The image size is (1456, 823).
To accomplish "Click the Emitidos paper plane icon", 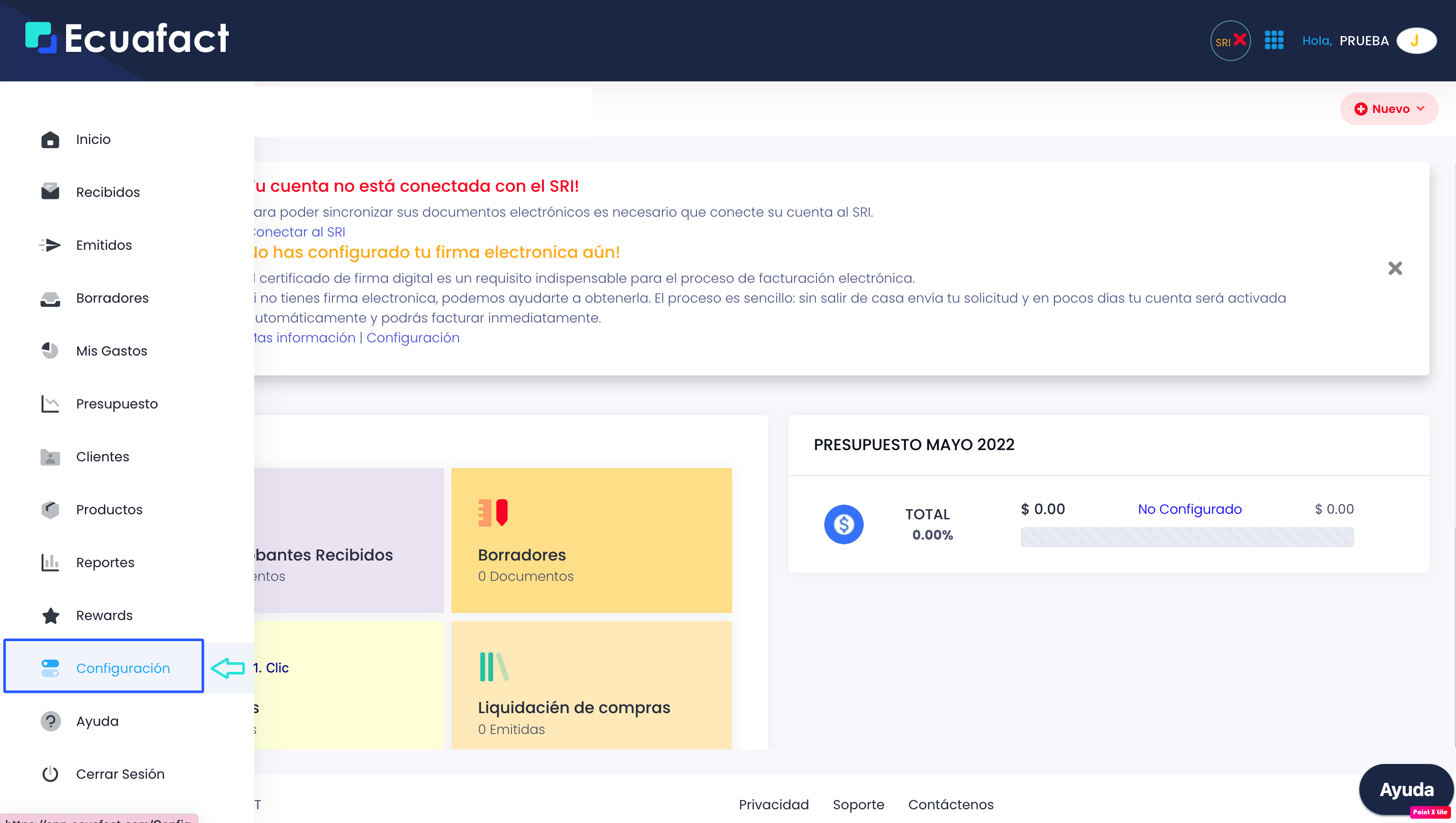I will 50,245.
